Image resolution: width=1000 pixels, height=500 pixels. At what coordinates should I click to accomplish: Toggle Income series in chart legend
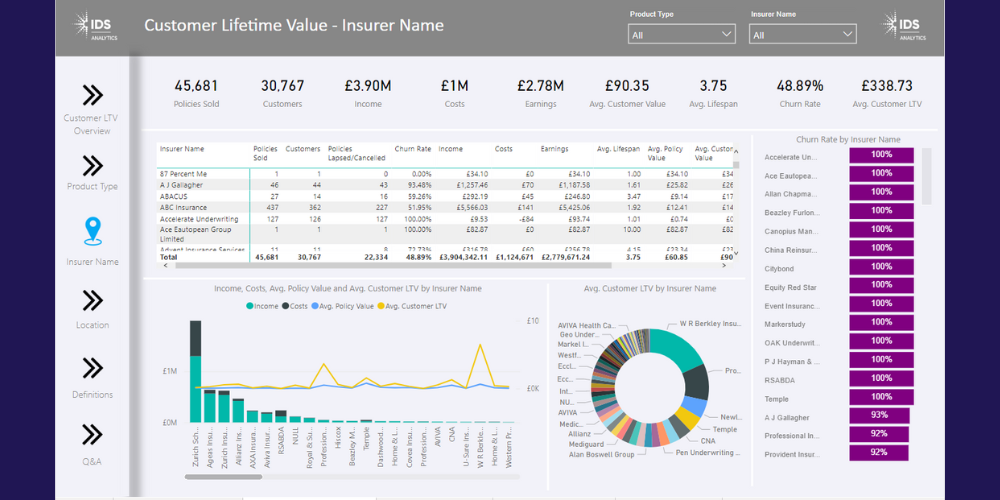click(x=262, y=305)
